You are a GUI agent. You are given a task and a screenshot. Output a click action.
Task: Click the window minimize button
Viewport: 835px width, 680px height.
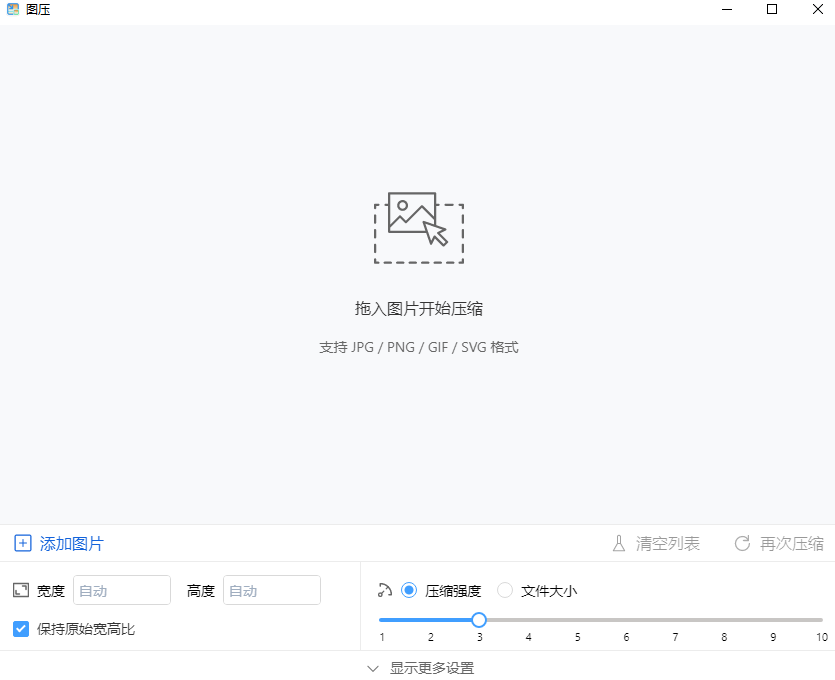pyautogui.click(x=726, y=10)
